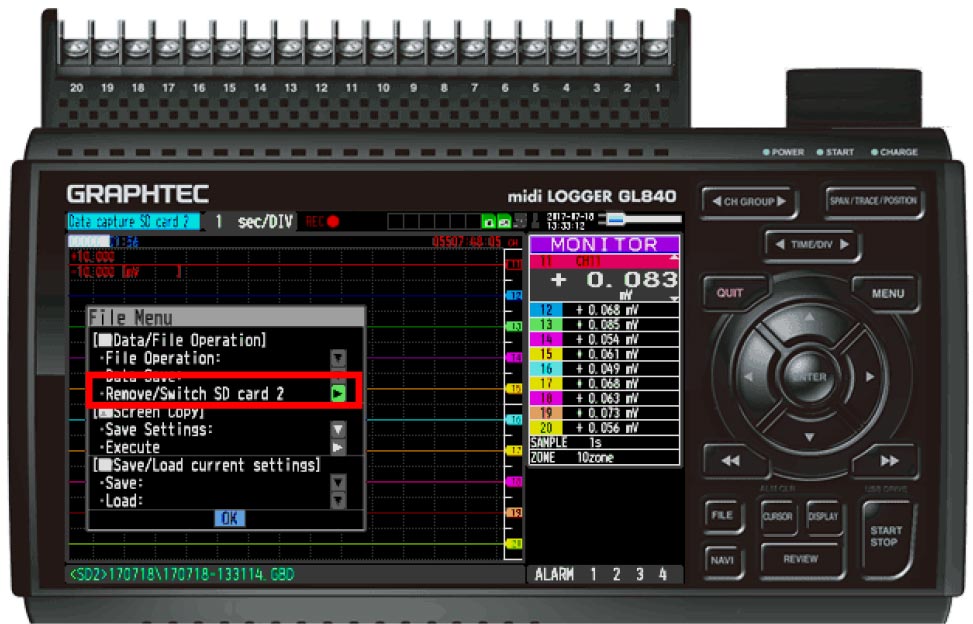
Task: Tap the left arrow direction key
Action: [748, 377]
